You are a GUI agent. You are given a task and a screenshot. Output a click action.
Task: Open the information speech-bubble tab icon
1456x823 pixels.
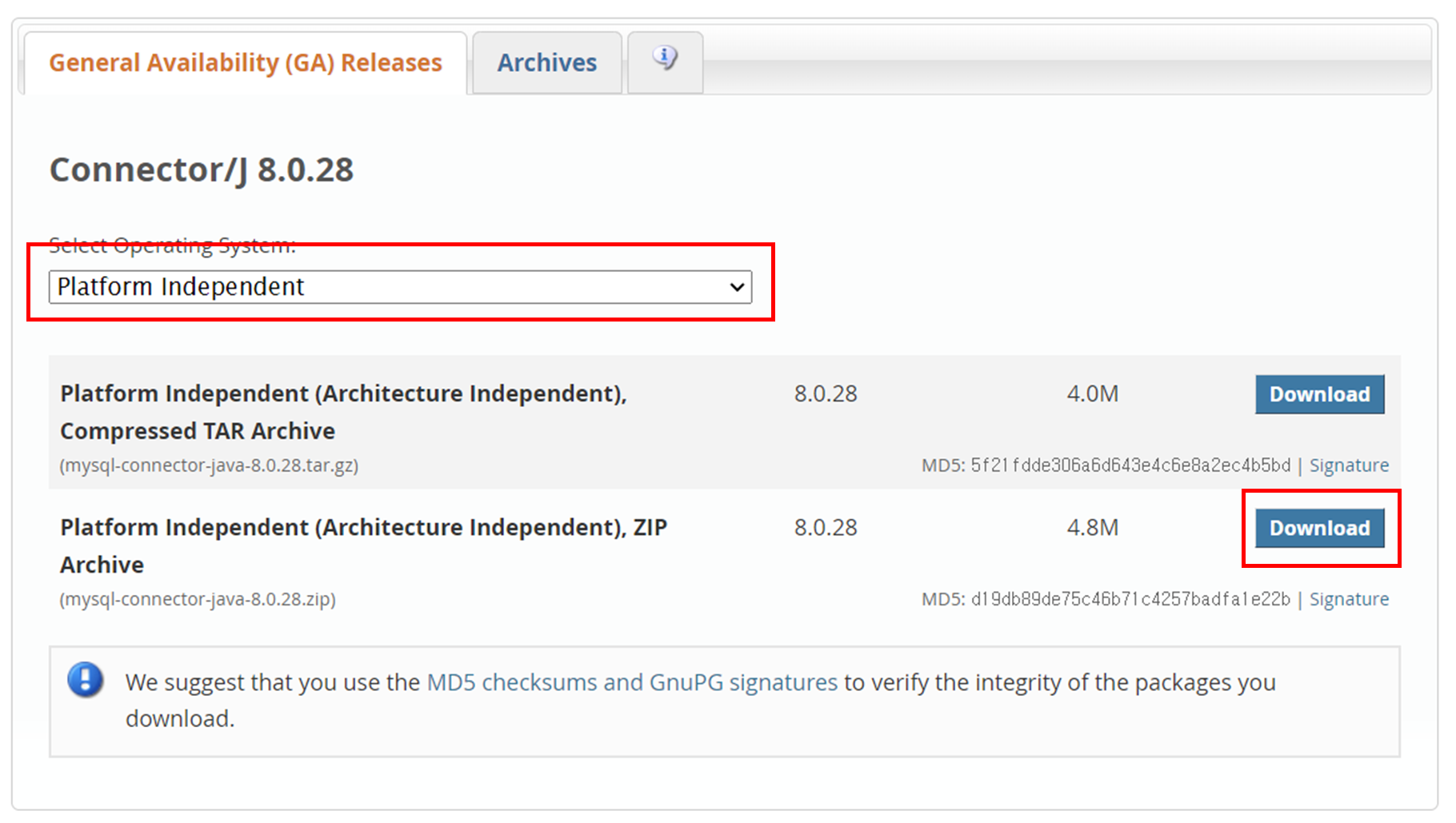tap(665, 59)
